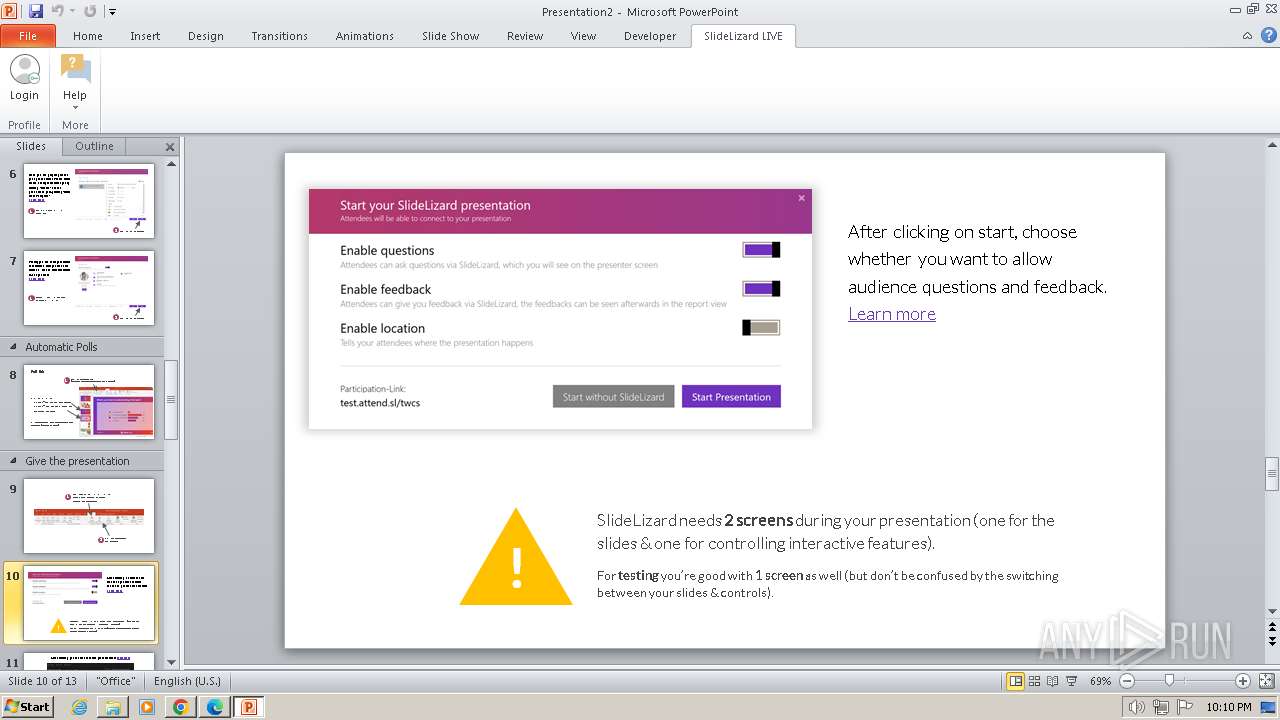Click the zoom in plus button
Screen dimensions: 1280x720
[1243, 681]
